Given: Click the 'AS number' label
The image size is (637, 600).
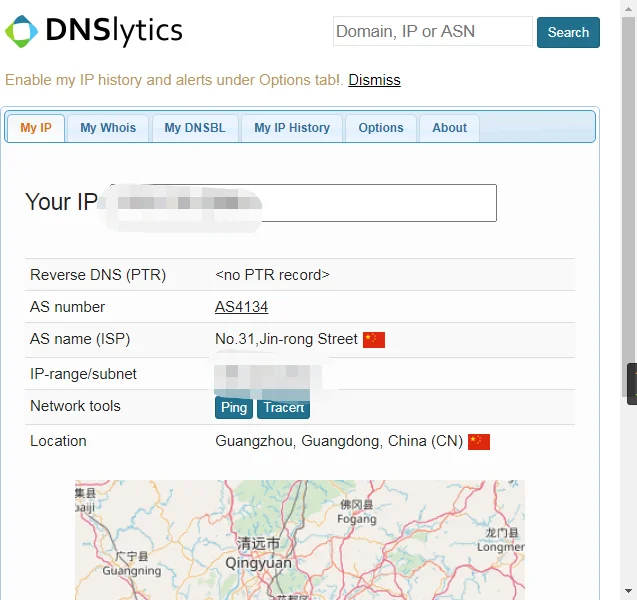Looking at the screenshot, I should coord(67,307).
